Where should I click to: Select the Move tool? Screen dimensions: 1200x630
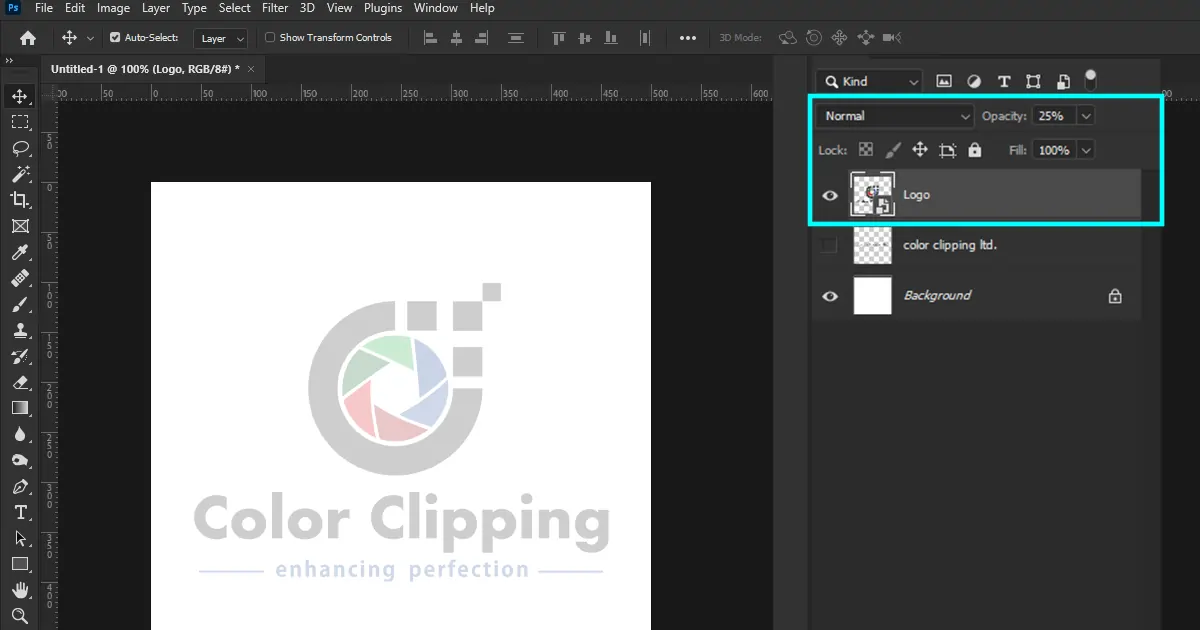click(20, 96)
